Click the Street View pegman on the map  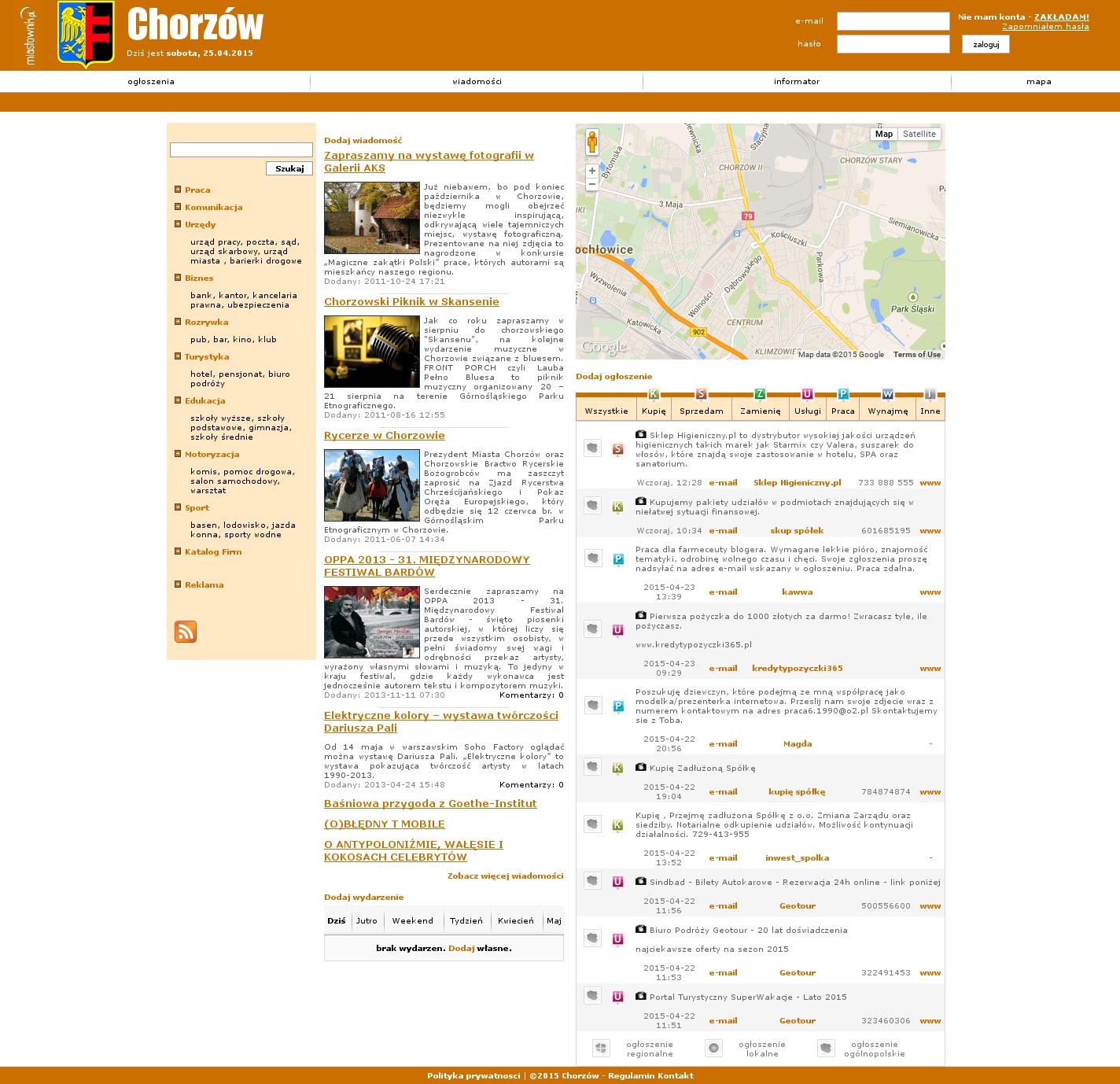pos(592,142)
